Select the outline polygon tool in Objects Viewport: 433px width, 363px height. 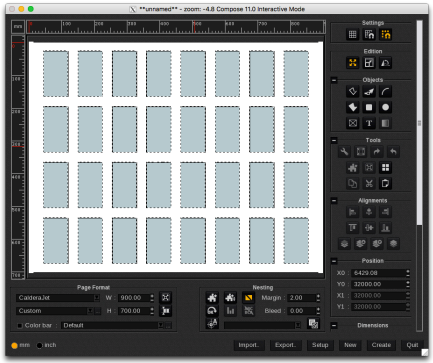coord(352,91)
